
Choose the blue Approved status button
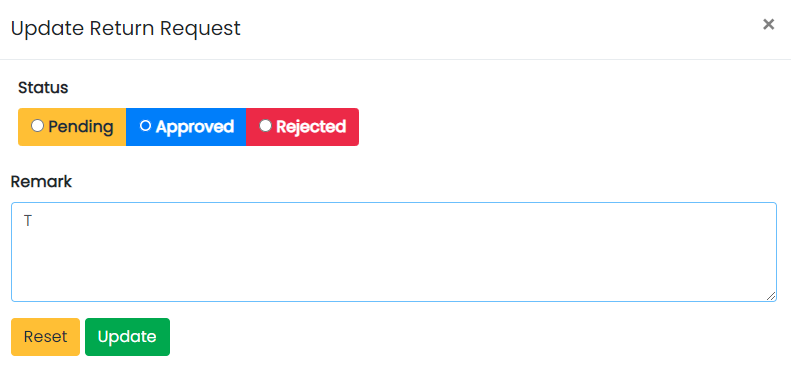point(186,127)
